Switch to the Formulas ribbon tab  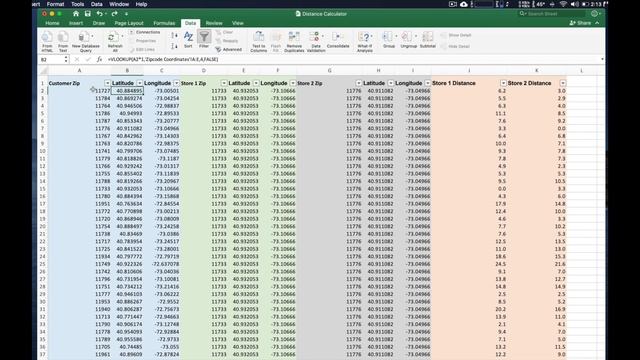pyautogui.click(x=164, y=23)
